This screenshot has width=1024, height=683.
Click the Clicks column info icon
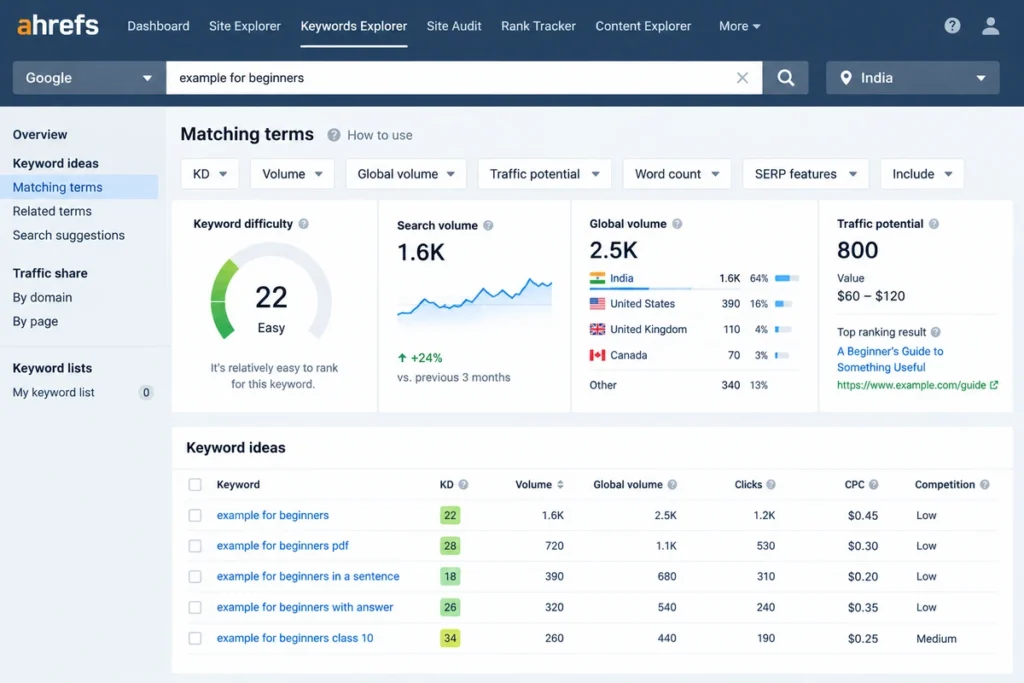click(x=771, y=484)
